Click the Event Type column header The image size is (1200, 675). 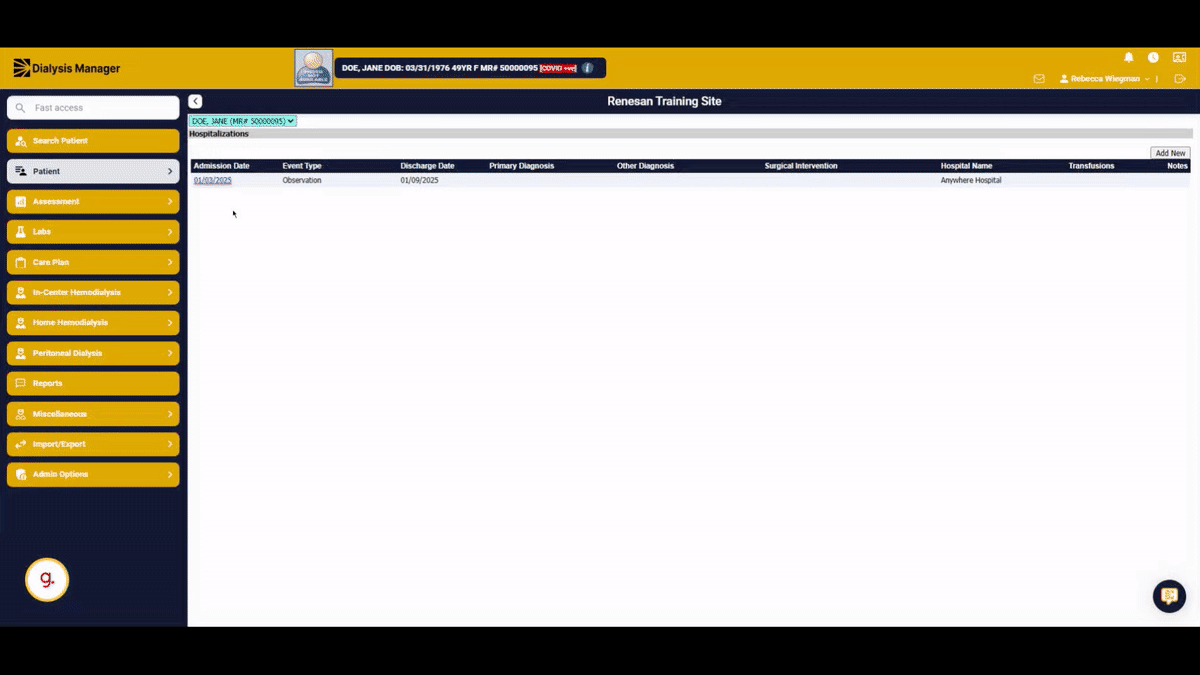302,166
